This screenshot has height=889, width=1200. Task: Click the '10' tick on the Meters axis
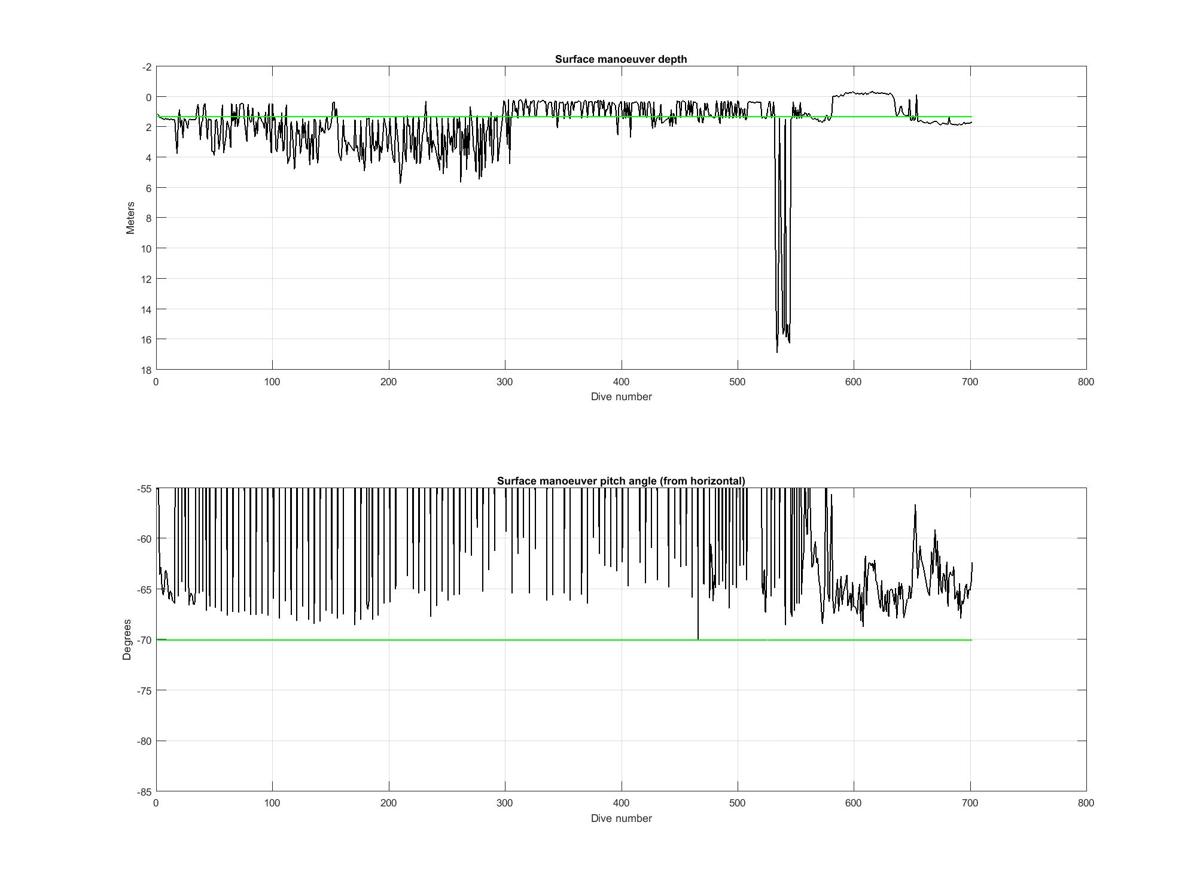click(x=146, y=248)
